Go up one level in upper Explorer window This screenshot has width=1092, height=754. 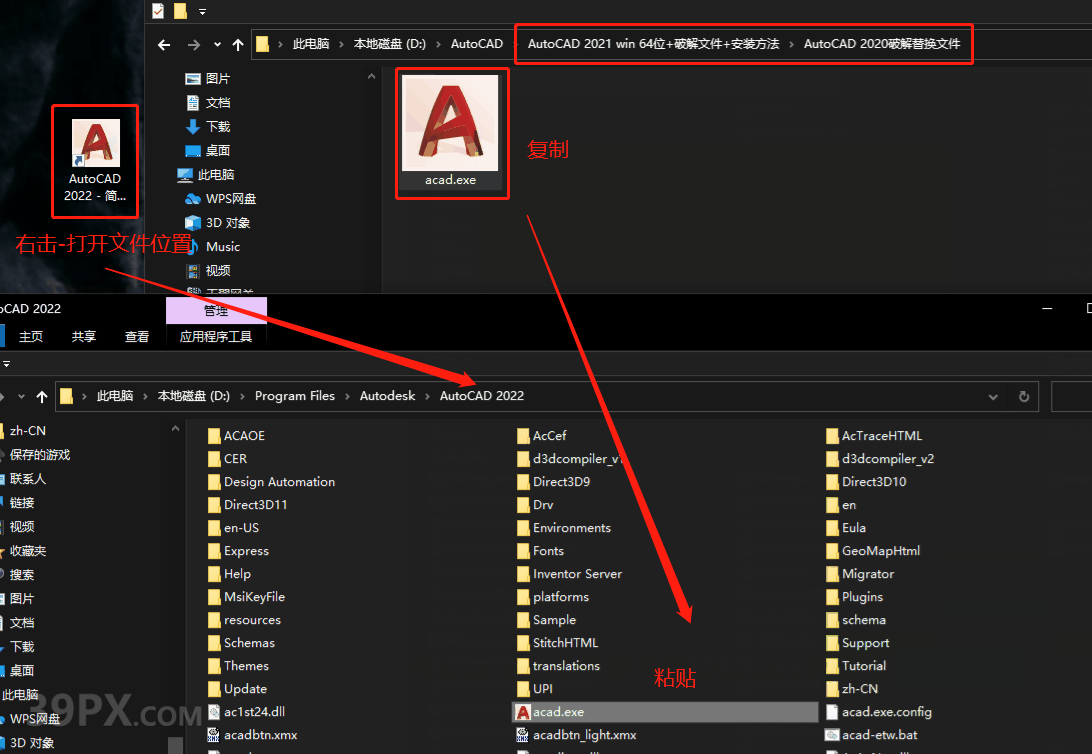(x=238, y=45)
